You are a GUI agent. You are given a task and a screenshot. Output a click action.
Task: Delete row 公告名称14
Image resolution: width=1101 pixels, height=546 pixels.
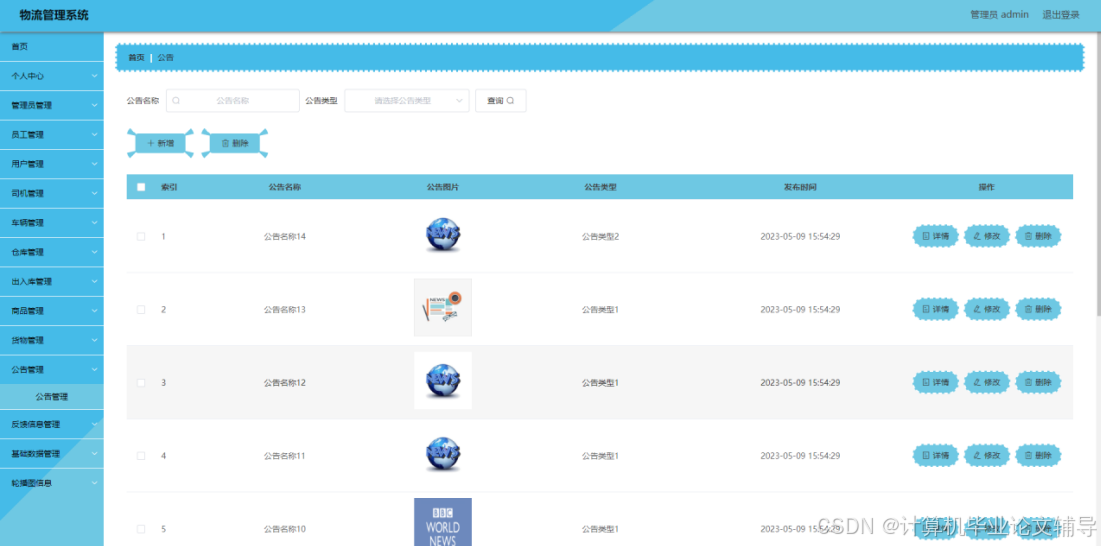1038,237
